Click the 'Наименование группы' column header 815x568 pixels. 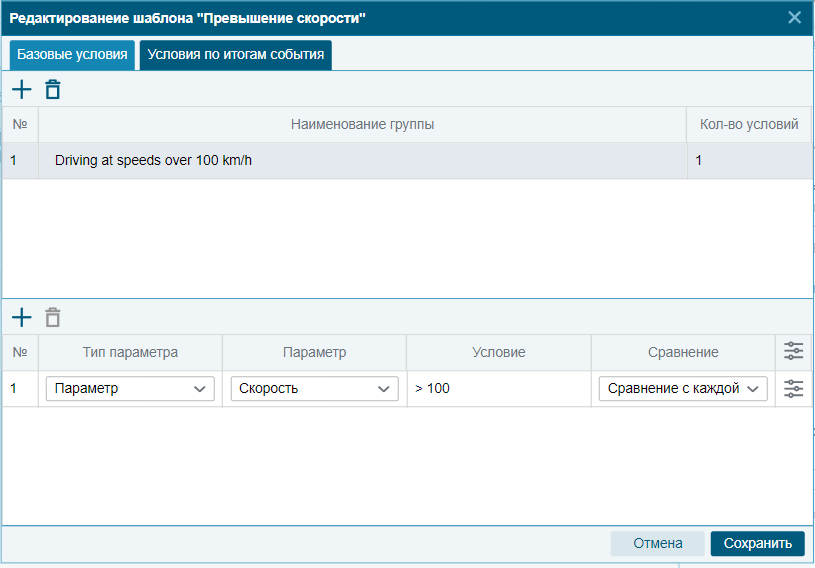pos(362,125)
